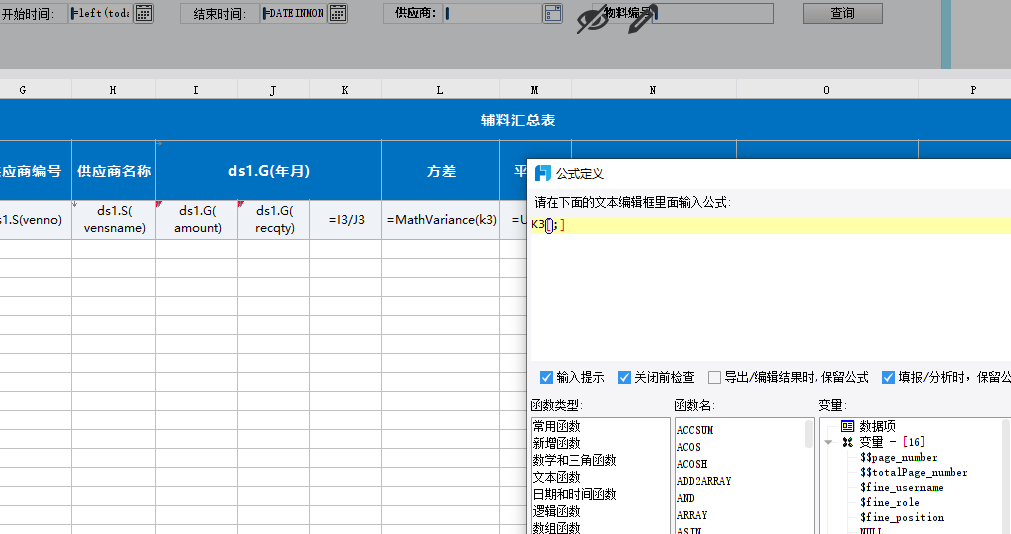Select $fine_position variable
This screenshot has width=1011, height=534.
point(902,517)
